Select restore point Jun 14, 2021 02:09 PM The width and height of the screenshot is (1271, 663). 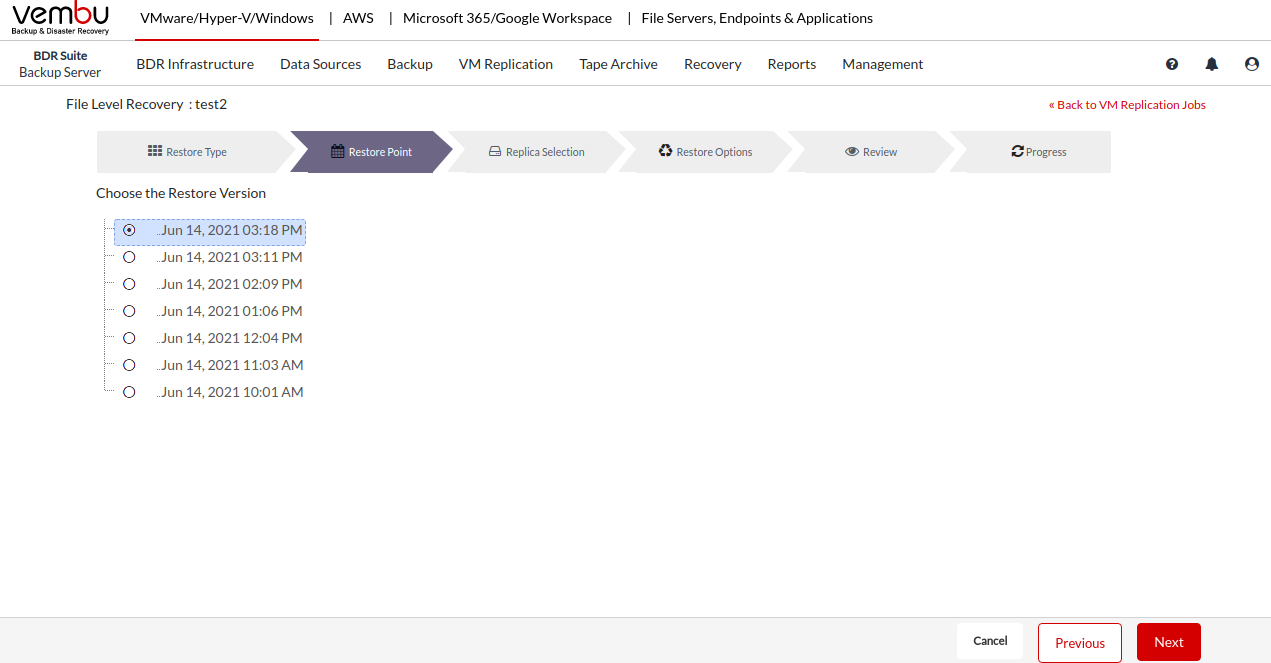pos(129,284)
